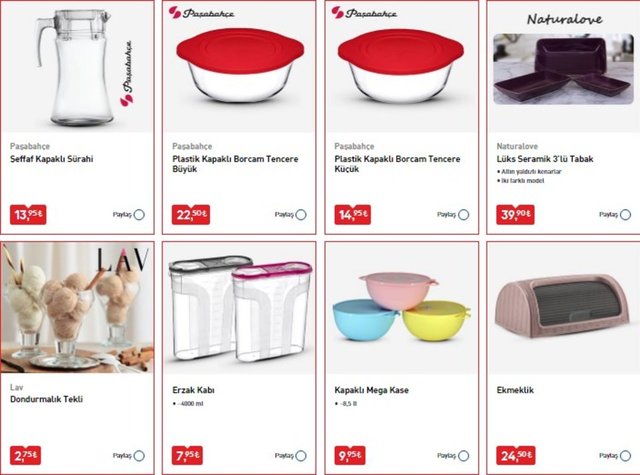Select Paylaş circle on Dondurmalık Tekli
The height and width of the screenshot is (475, 640).
(139, 456)
